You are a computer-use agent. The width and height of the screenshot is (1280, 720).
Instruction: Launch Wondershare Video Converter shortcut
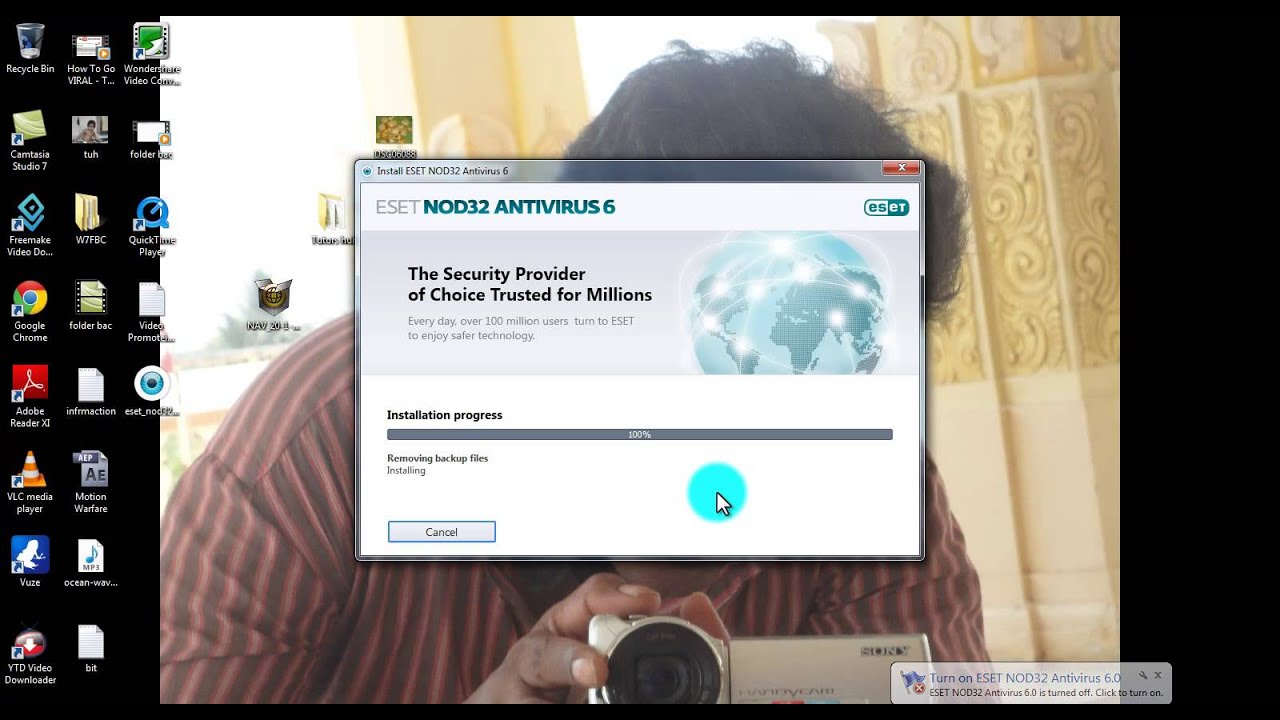click(152, 53)
